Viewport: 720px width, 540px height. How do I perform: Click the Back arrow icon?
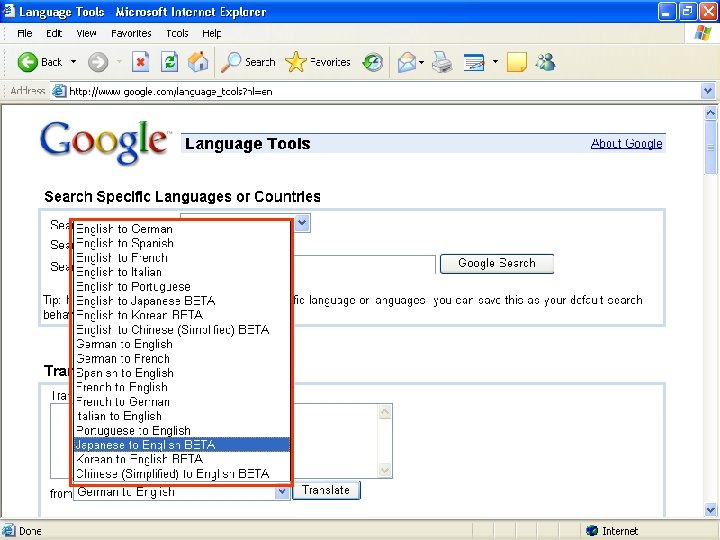coord(28,62)
